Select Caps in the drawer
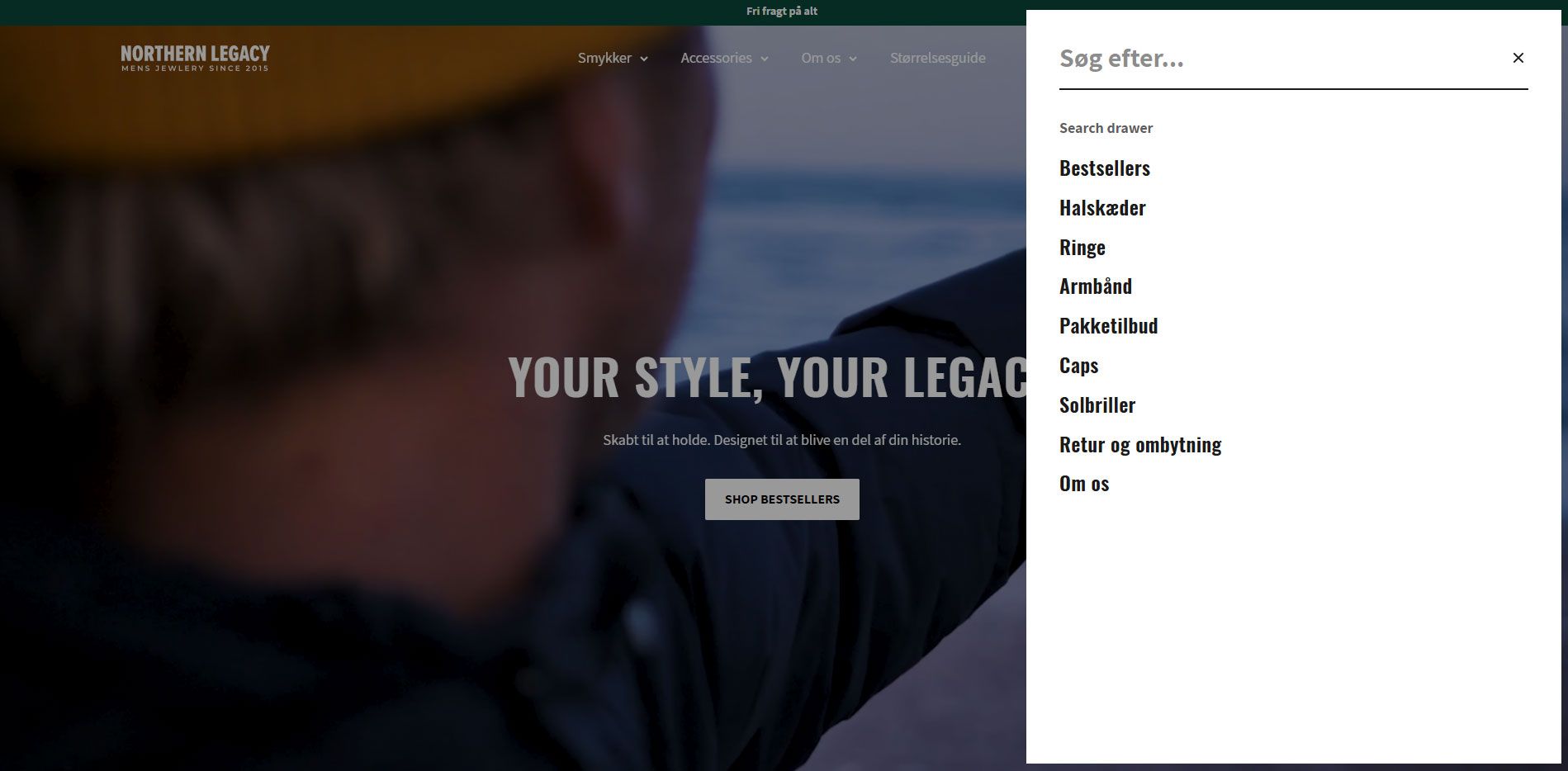The image size is (1568, 771). pos(1078,366)
